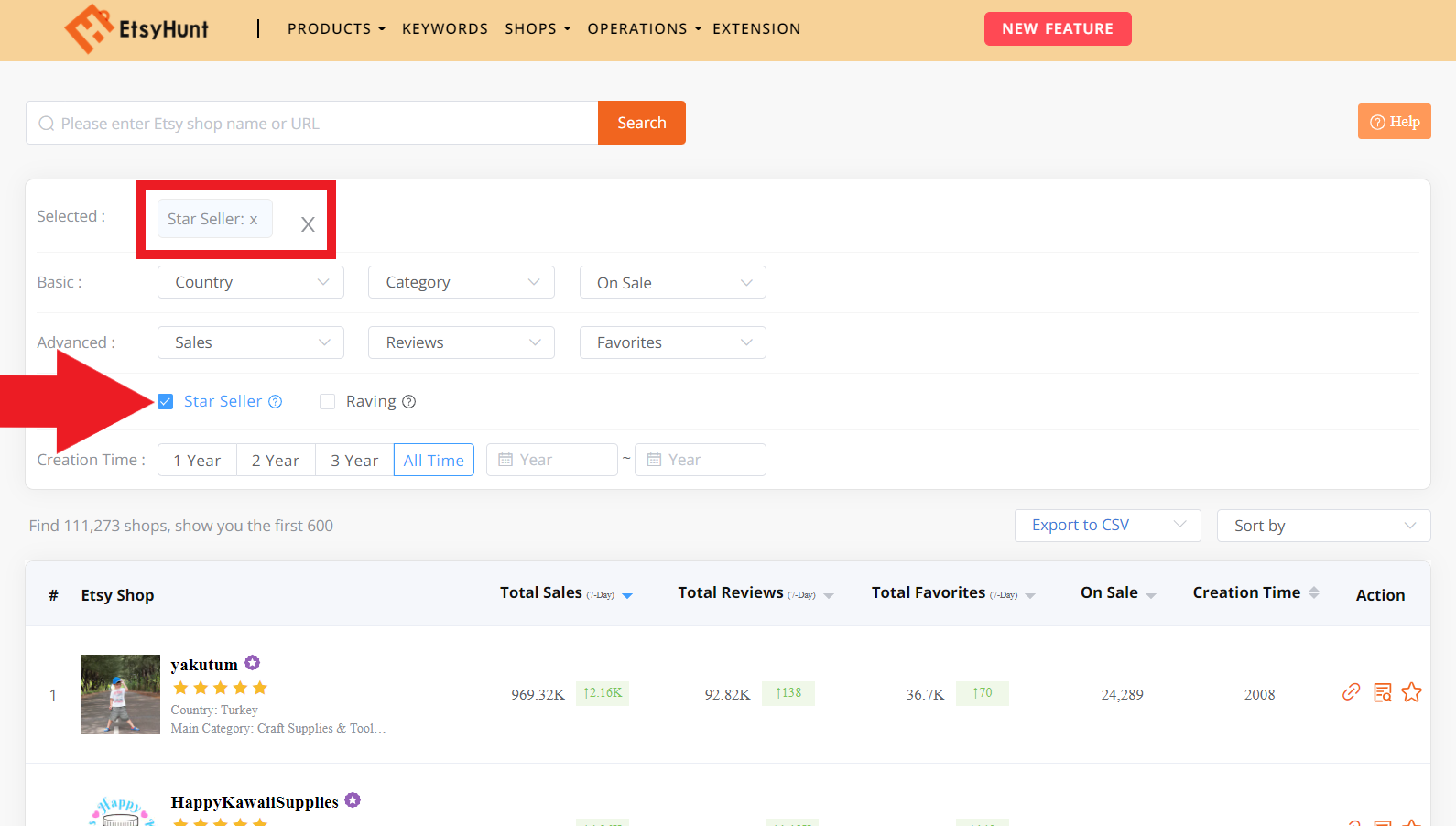1456x826 pixels.
Task: Click the 'Main Category: Craft Supplies & Tool…' text
Action: click(x=278, y=728)
